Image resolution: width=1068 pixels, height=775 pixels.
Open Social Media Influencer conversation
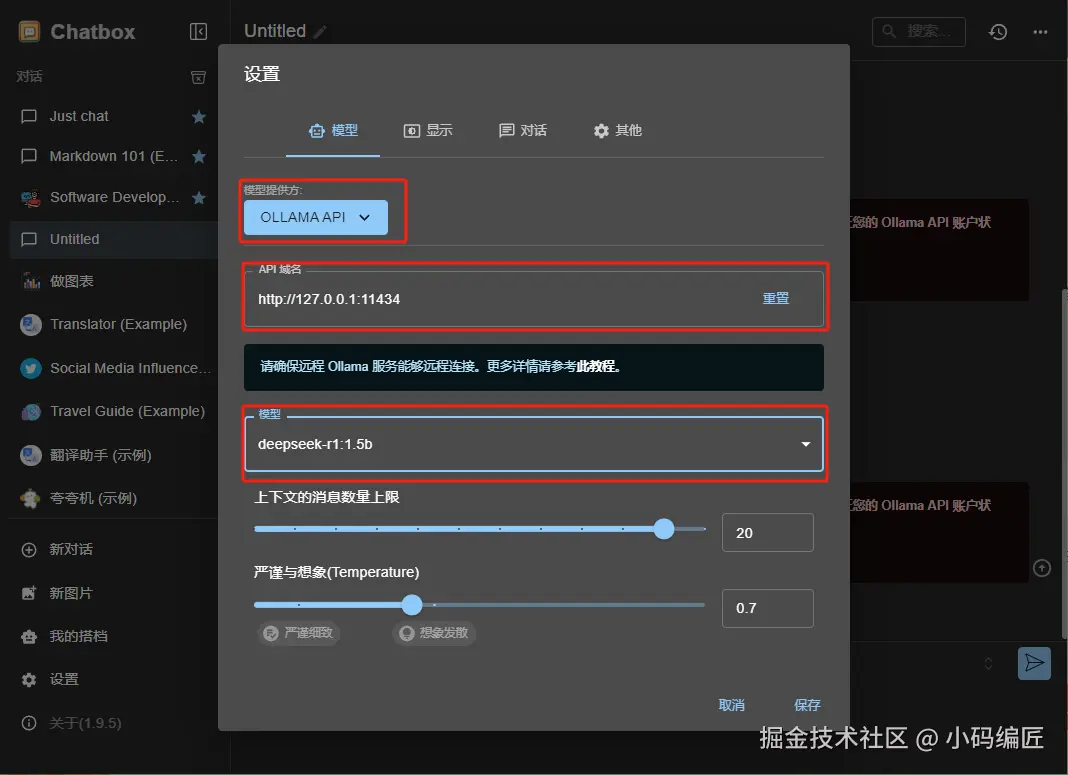tap(114, 368)
